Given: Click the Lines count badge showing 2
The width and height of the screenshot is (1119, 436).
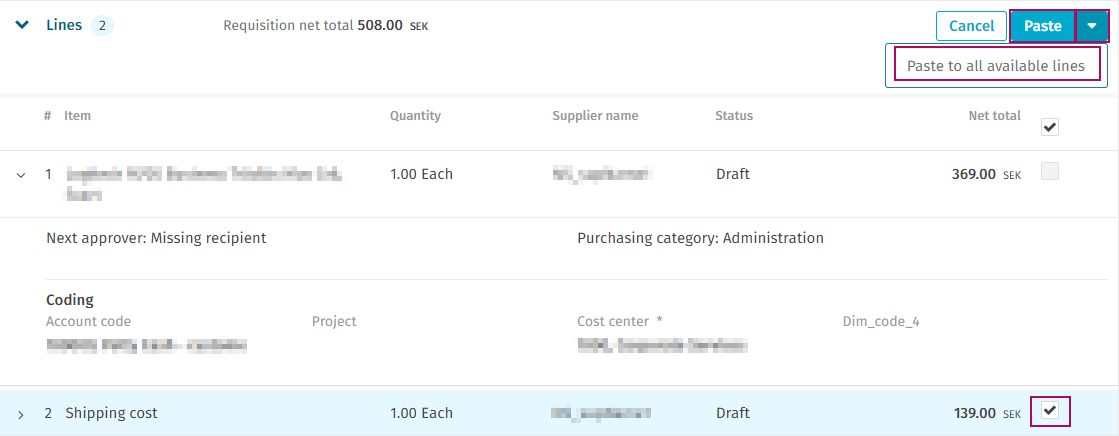Looking at the screenshot, I should 102,26.
